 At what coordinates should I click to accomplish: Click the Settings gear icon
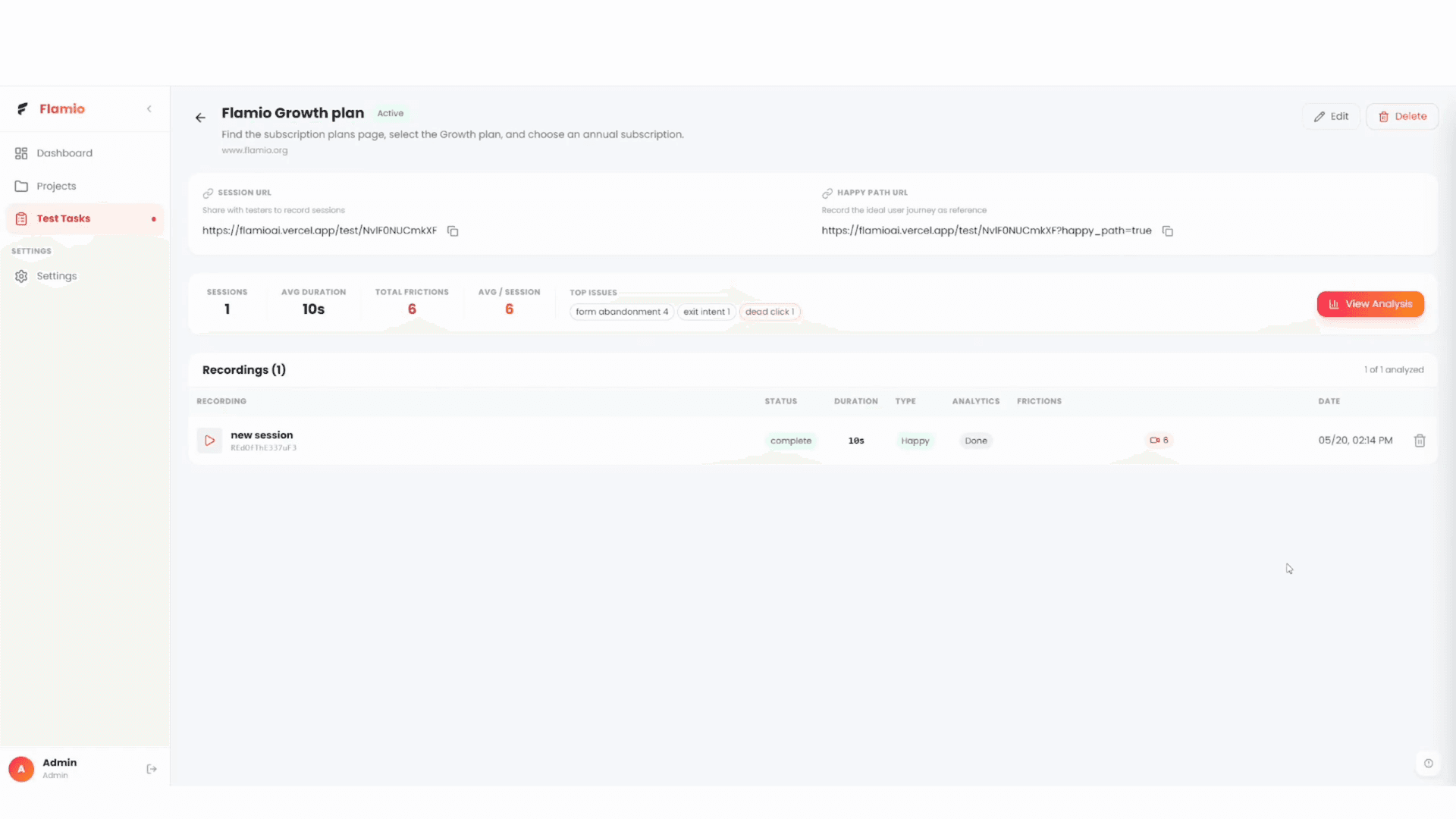(x=21, y=276)
